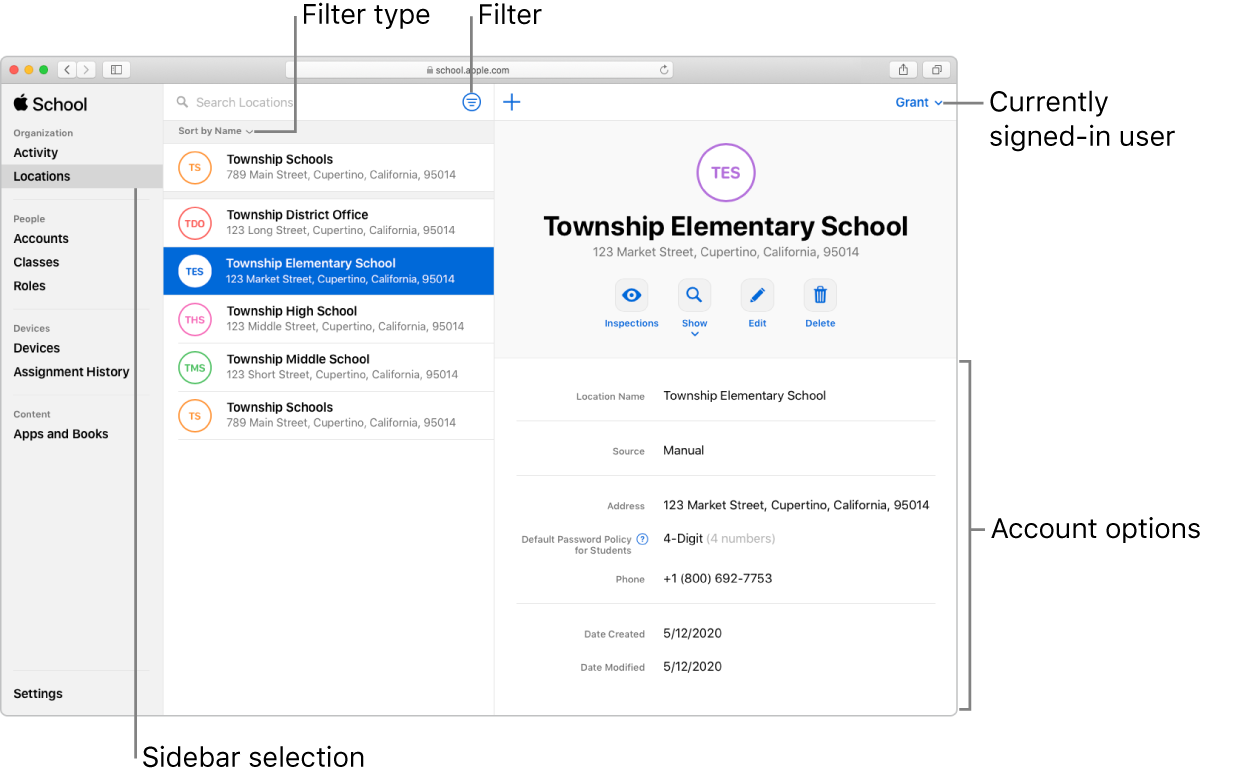Screen dimensions: 1253x779
Task: Toggle the browser sidebar button
Action: click(x=116, y=70)
